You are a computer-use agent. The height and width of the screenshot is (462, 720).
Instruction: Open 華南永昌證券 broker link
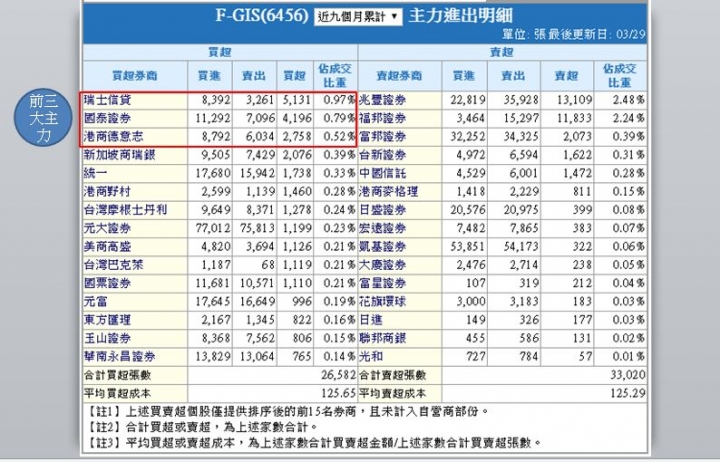tap(119, 356)
